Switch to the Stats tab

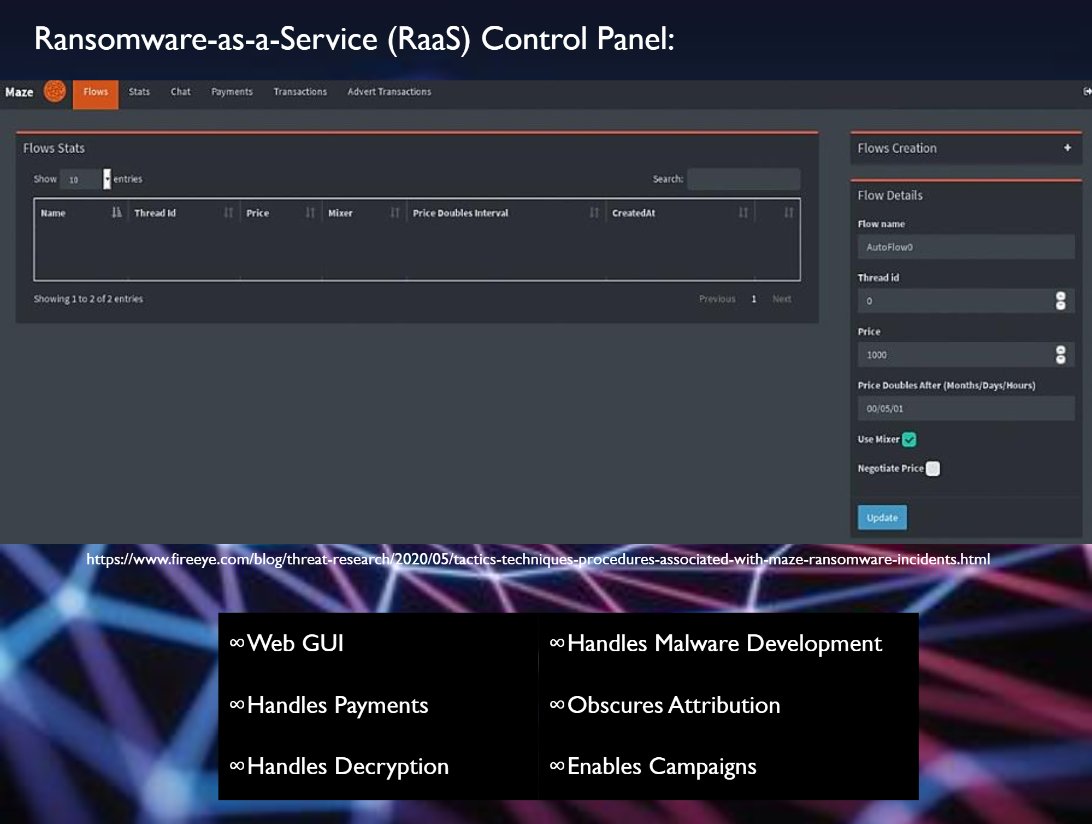[139, 92]
